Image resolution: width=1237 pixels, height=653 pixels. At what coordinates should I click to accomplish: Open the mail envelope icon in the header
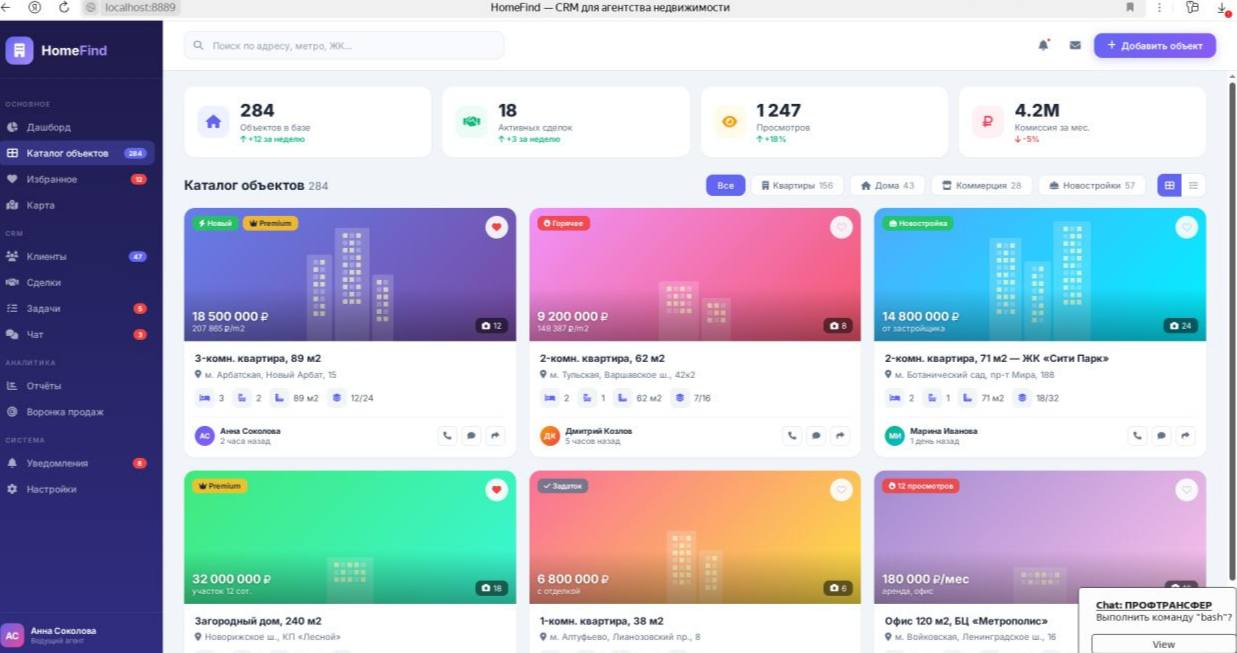1075,46
